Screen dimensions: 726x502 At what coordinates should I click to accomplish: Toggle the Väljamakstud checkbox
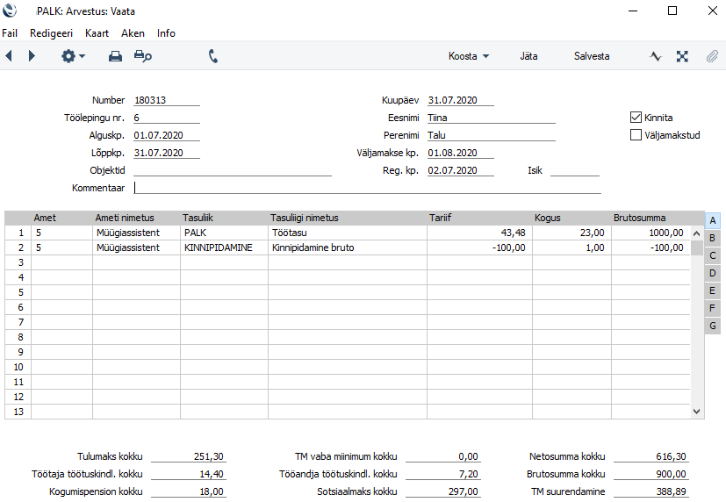pos(636,135)
